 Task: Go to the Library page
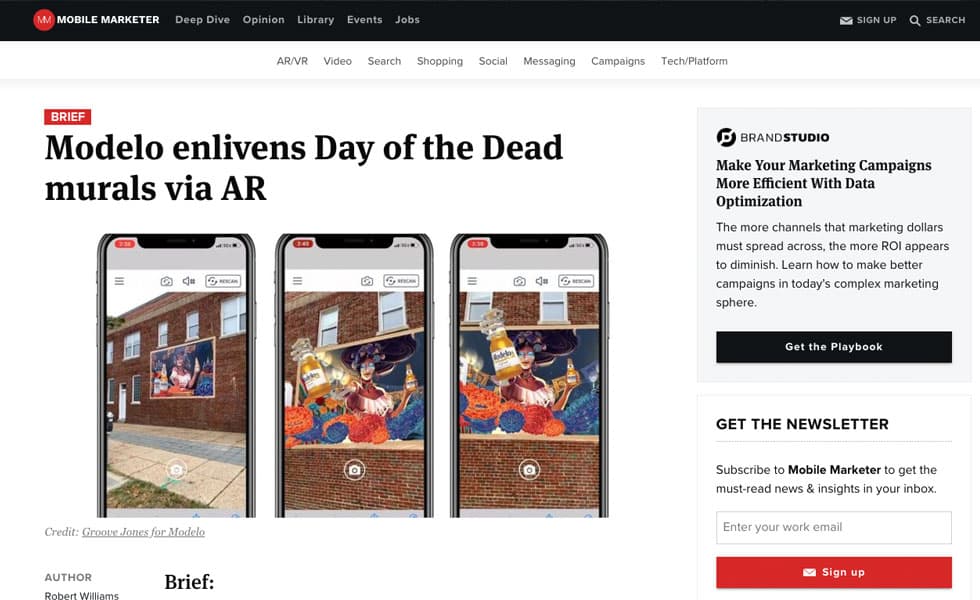[x=316, y=20]
